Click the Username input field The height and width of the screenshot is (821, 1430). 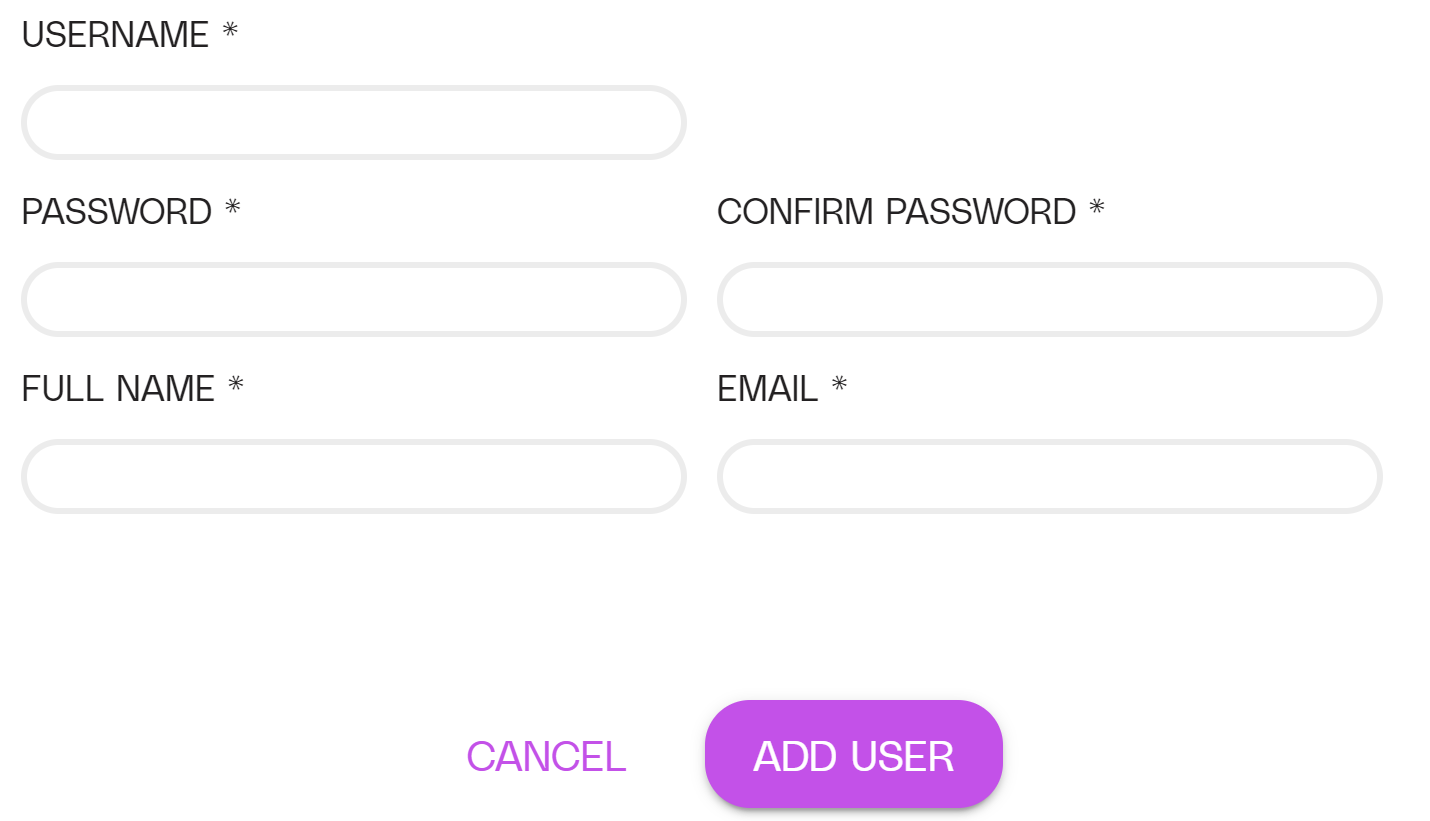[x=353, y=123]
